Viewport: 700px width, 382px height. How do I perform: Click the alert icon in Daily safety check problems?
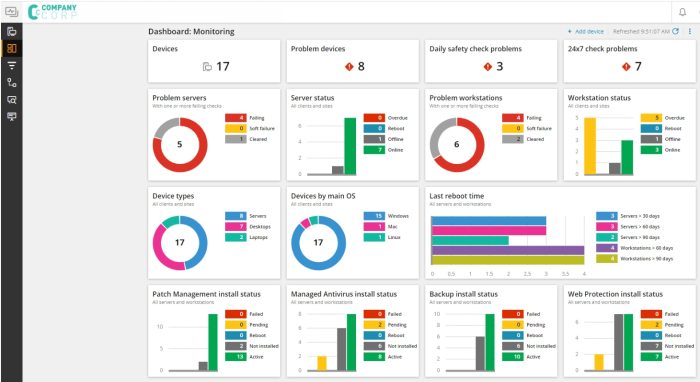[488, 66]
